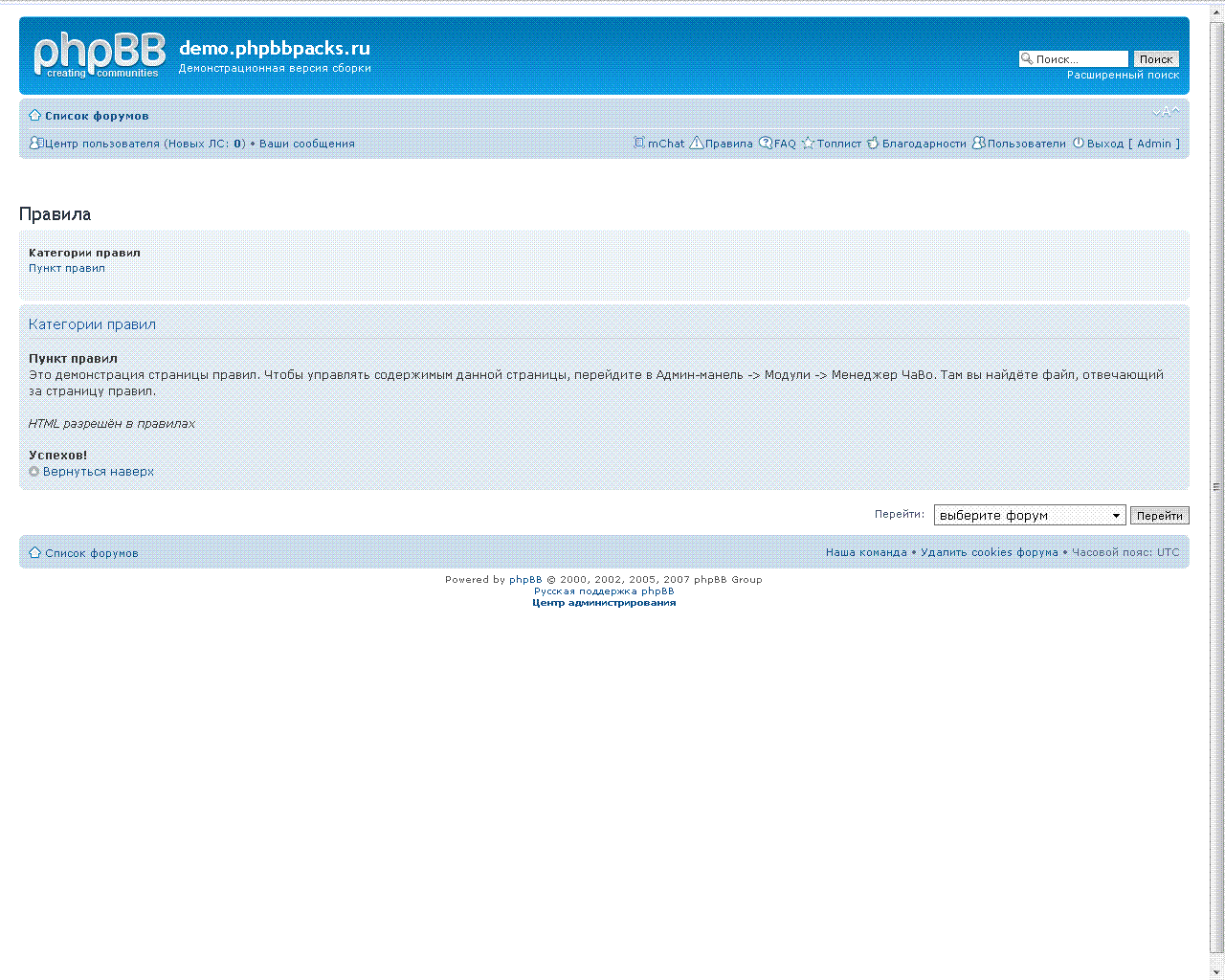Click HTML разрешён в правилах text
Viewport: 1225px width, 980px height.
(x=112, y=423)
